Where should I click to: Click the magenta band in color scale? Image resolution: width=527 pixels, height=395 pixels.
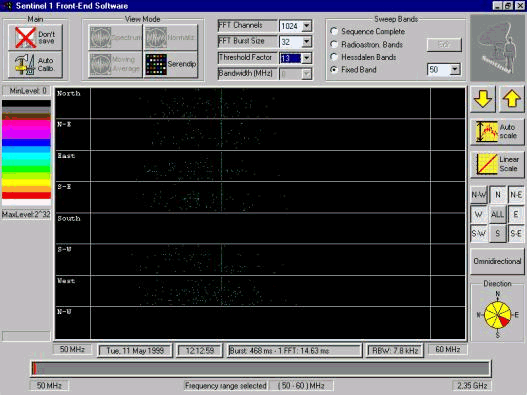point(26,129)
